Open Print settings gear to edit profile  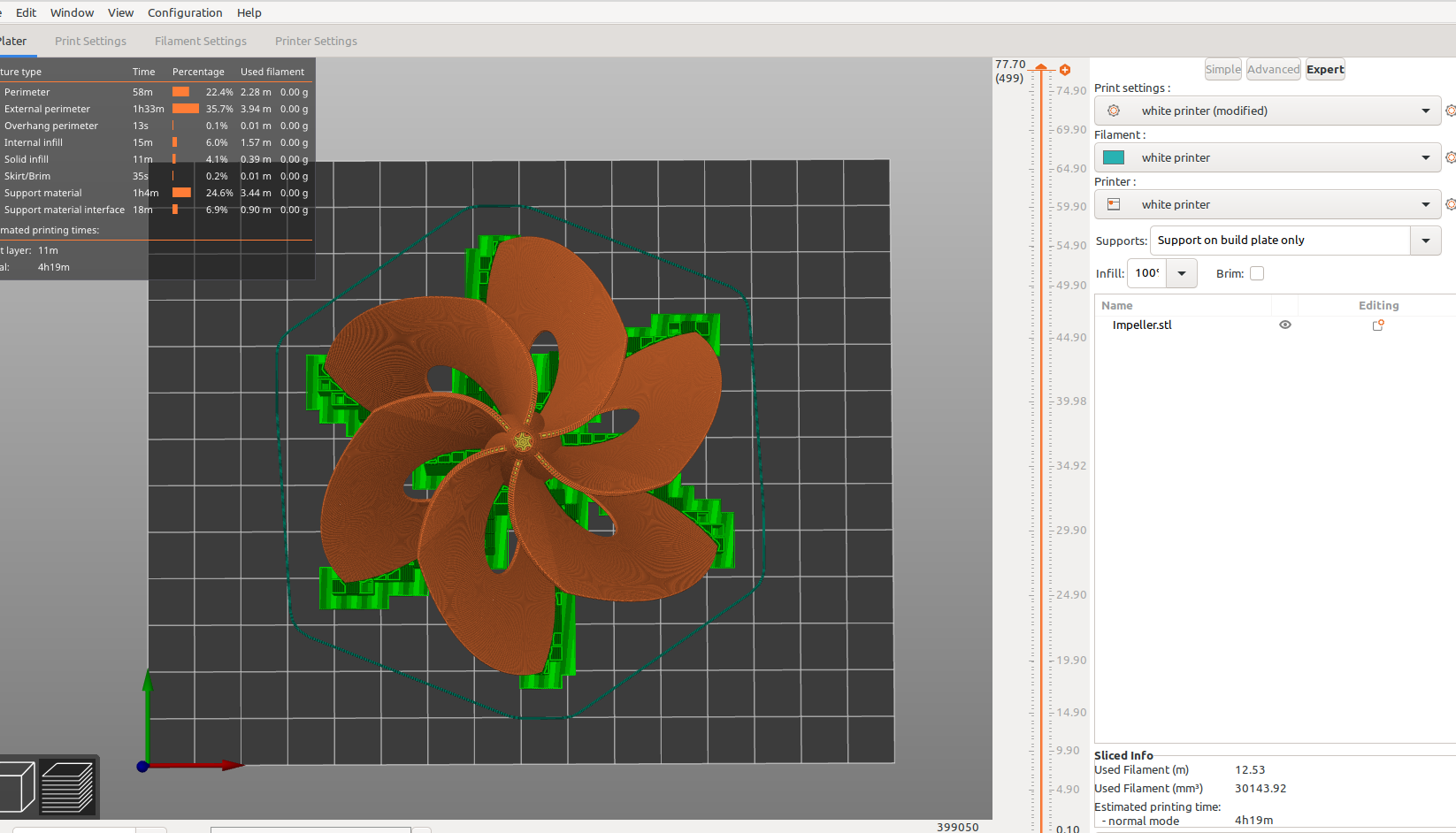pos(1451,111)
